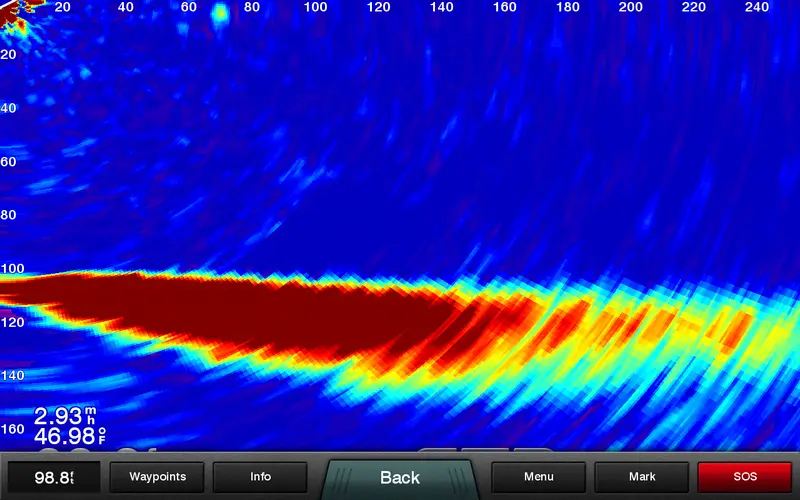
Task: Click the 20 mark on the top range scale
Action: point(62,7)
